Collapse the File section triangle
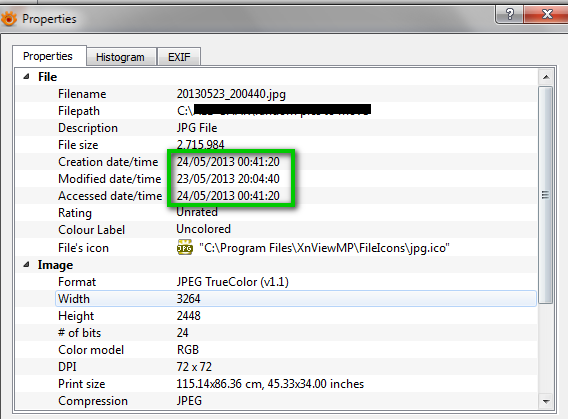Image resolution: width=568 pixels, height=419 pixels. (26, 77)
